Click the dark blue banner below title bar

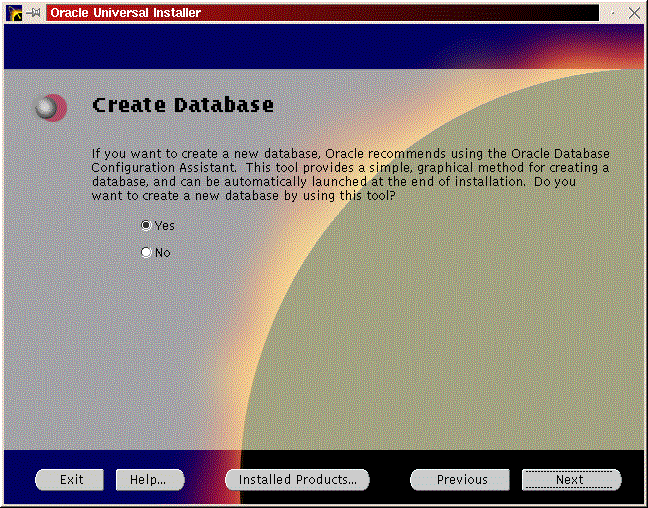pyautogui.click(x=250, y=46)
